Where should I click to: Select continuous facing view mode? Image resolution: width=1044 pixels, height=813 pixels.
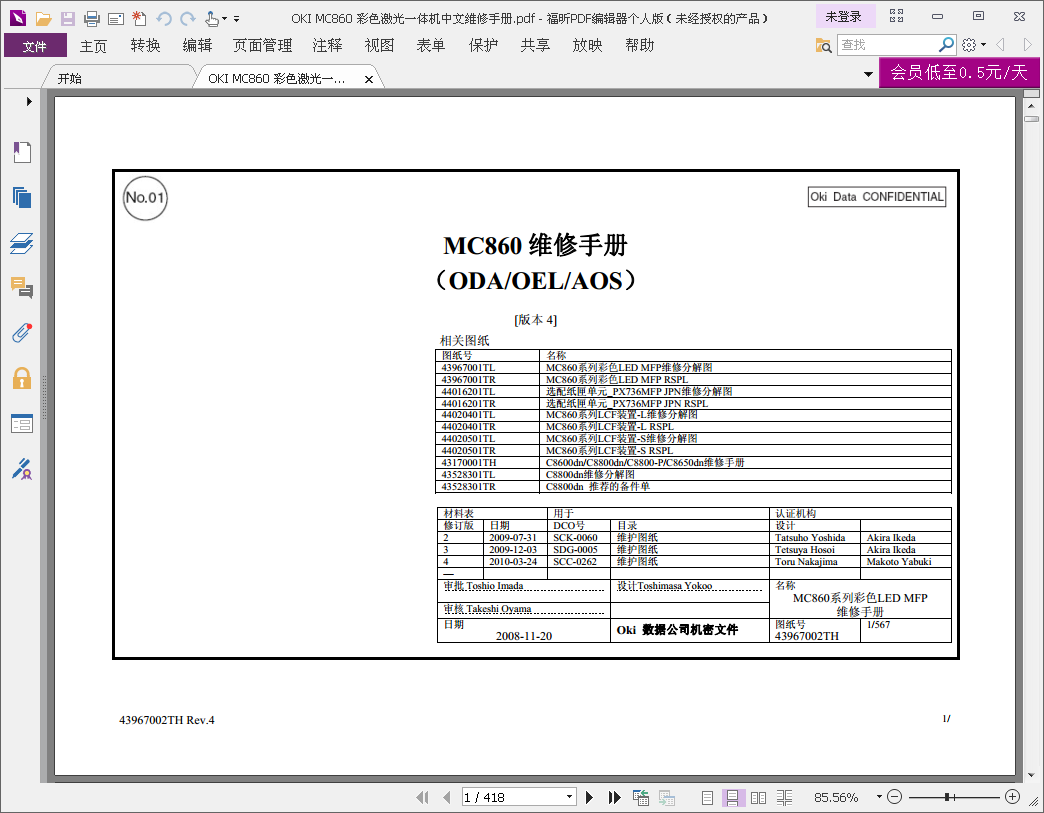[x=784, y=797]
